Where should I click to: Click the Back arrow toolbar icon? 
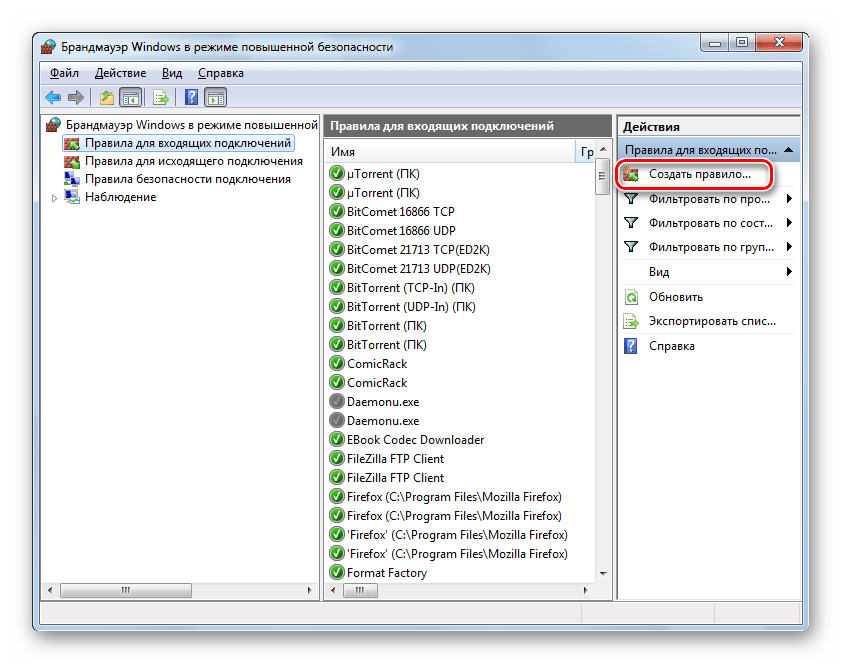pyautogui.click(x=53, y=97)
